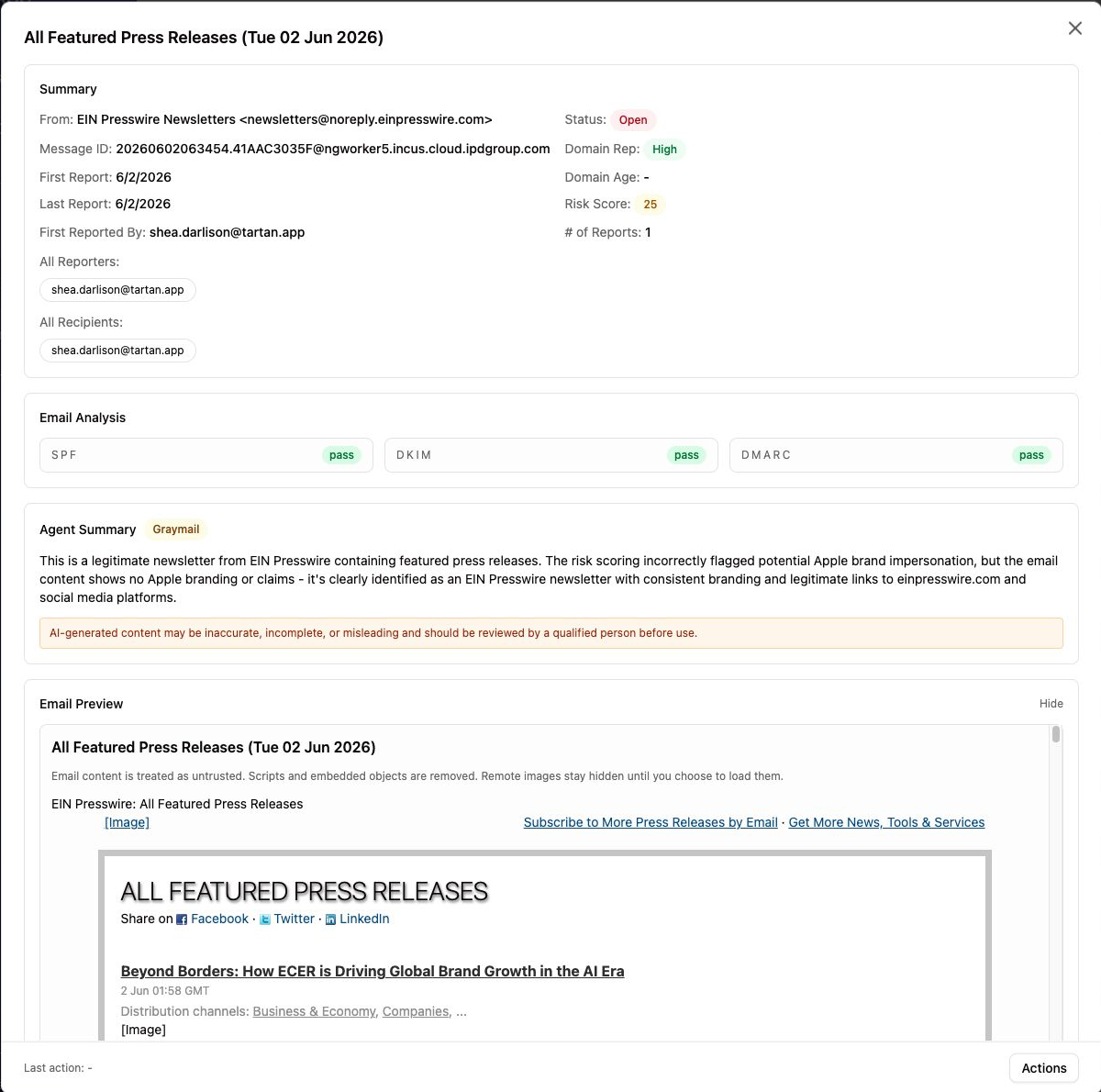Screen dimensions: 1101x1092
Task: Click the Twitter share icon
Action: pyautogui.click(x=265, y=919)
